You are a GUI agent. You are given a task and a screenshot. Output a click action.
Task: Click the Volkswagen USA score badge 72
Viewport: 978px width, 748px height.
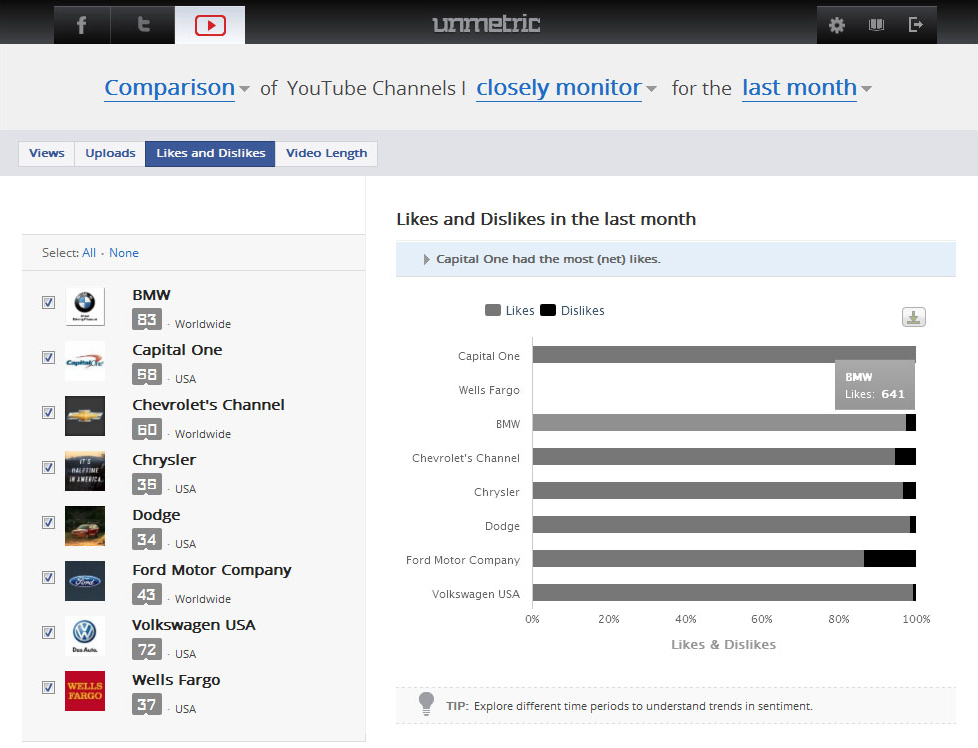click(147, 649)
